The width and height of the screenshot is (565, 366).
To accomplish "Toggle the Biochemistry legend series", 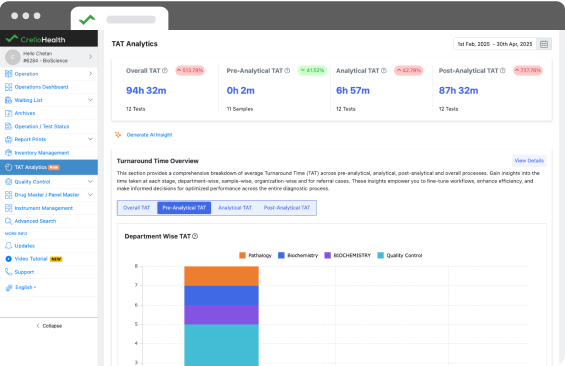I will click(x=298, y=255).
